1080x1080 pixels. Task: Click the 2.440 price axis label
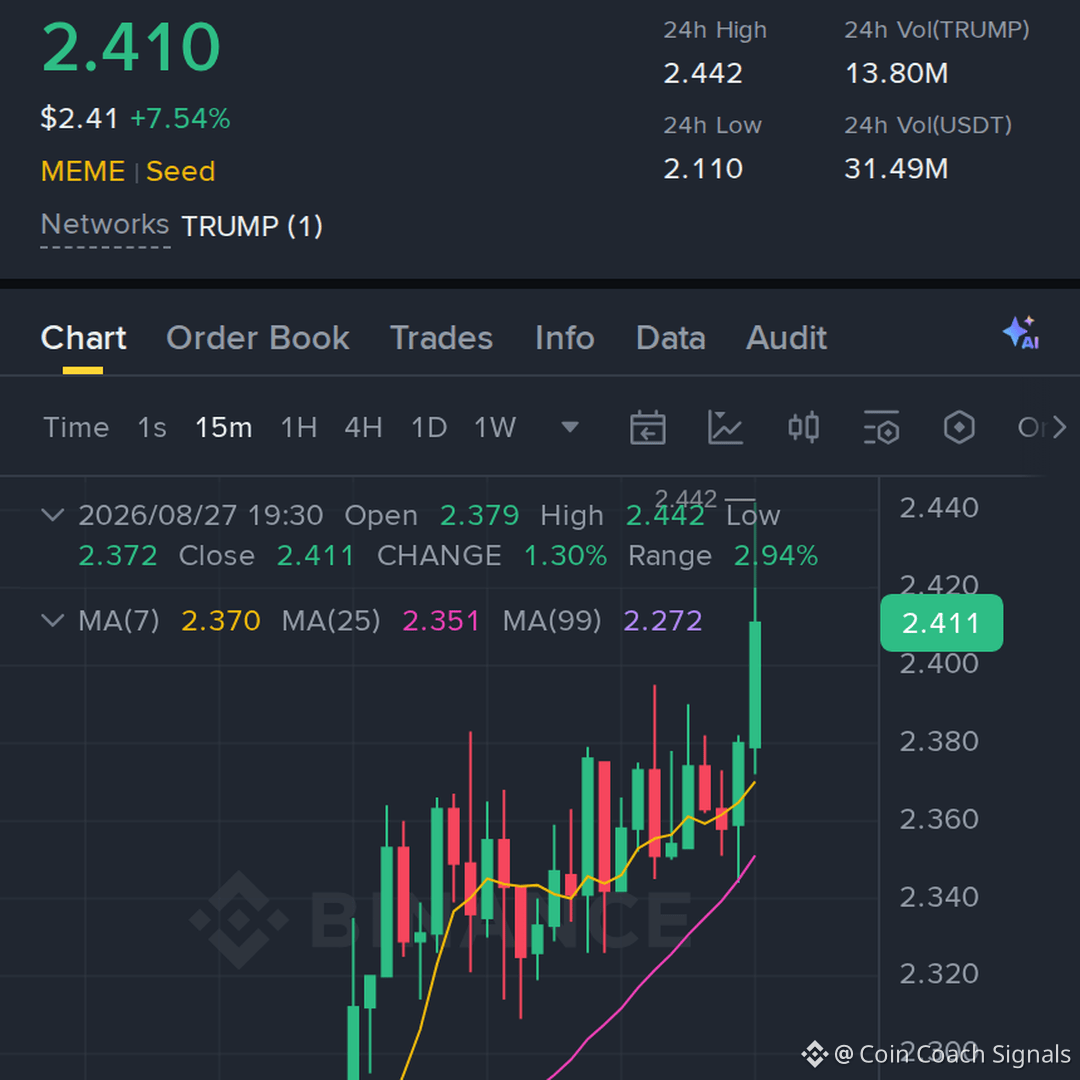pos(939,508)
